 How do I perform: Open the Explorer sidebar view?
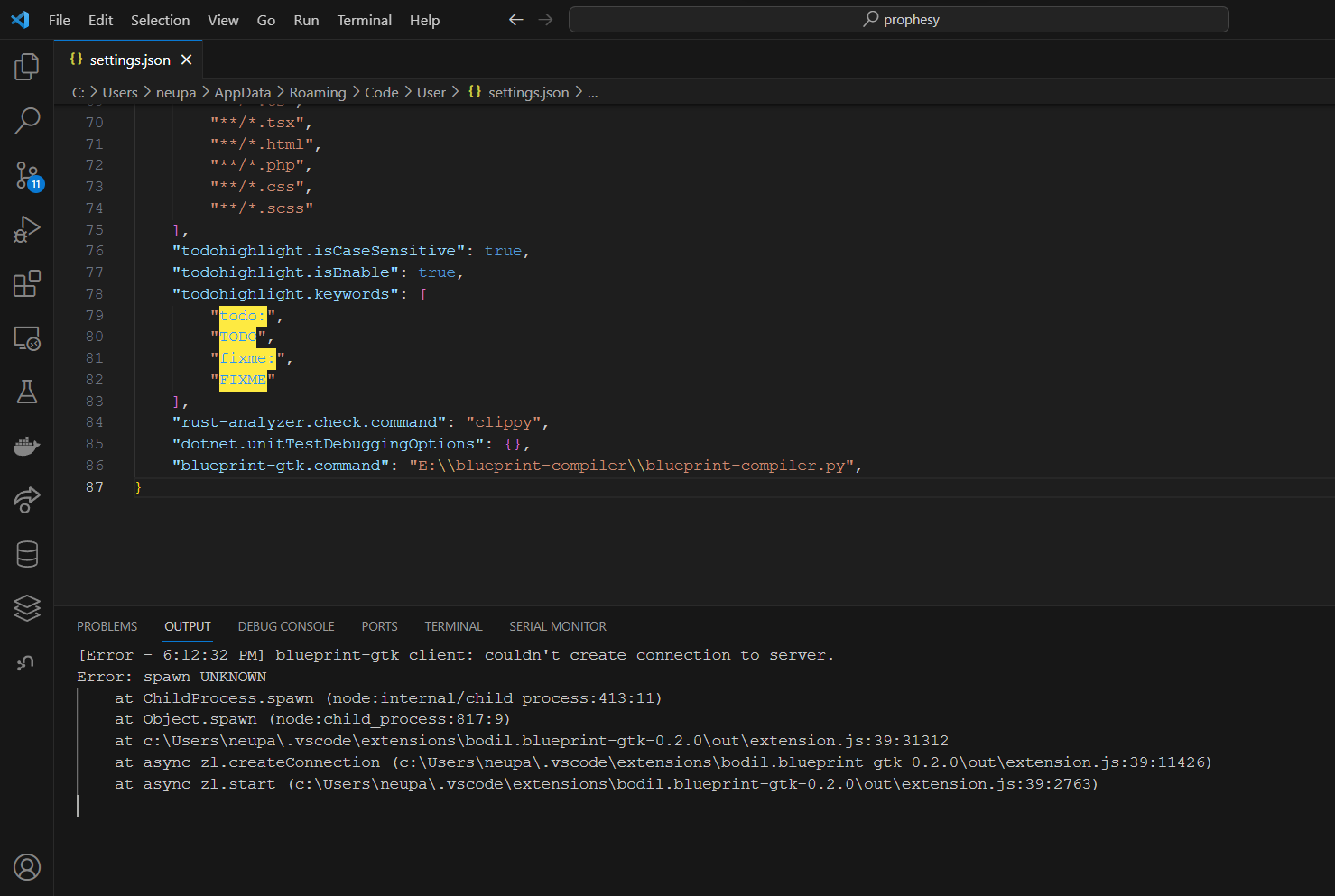point(26,66)
